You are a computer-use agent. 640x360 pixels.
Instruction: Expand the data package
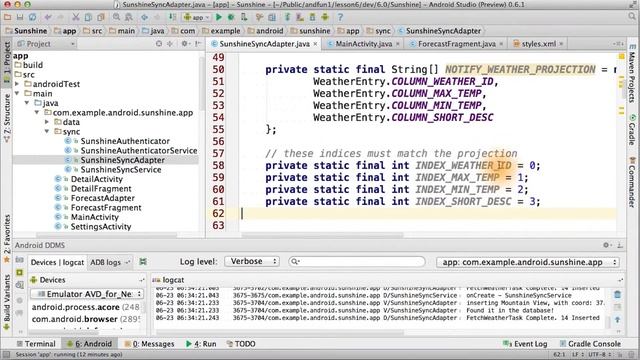pos(47,122)
